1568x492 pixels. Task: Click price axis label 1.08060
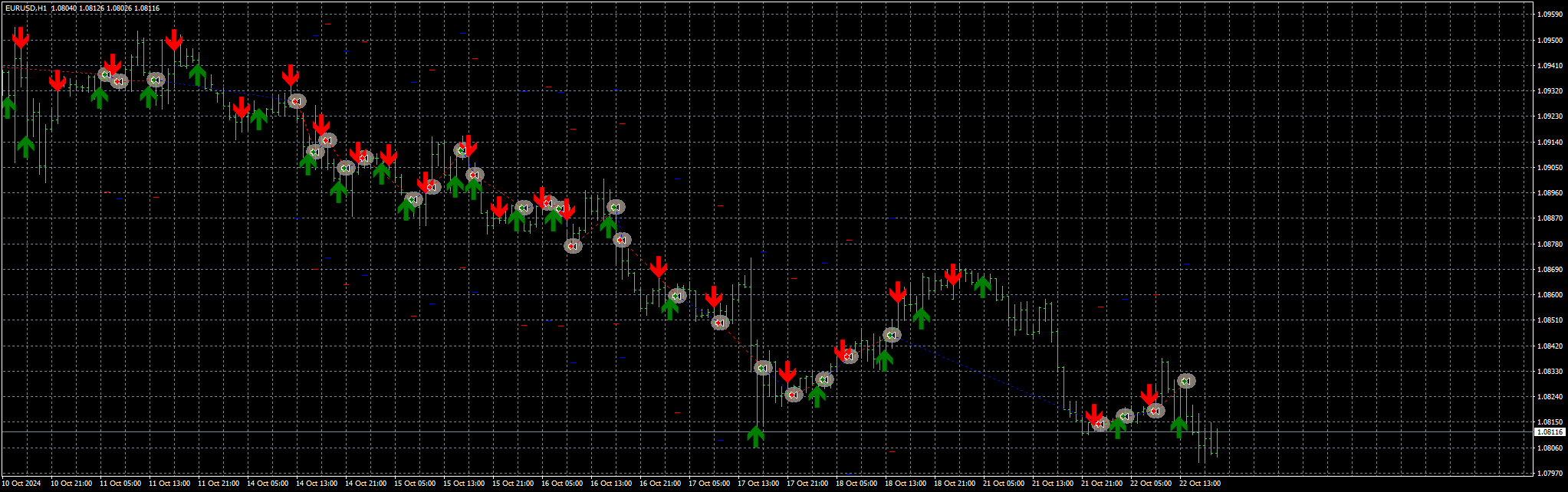click(x=1550, y=448)
